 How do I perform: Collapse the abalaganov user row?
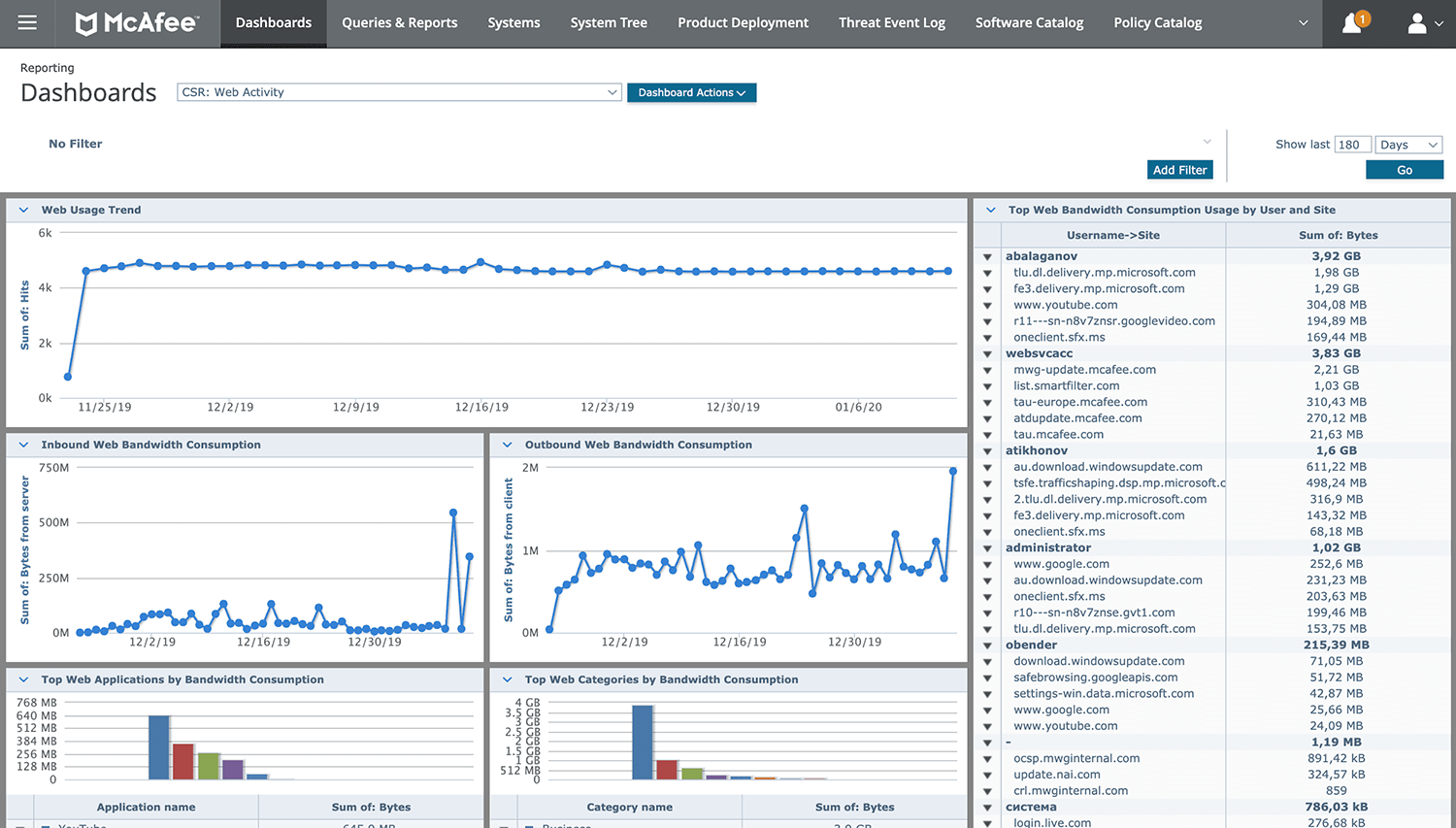pos(987,257)
